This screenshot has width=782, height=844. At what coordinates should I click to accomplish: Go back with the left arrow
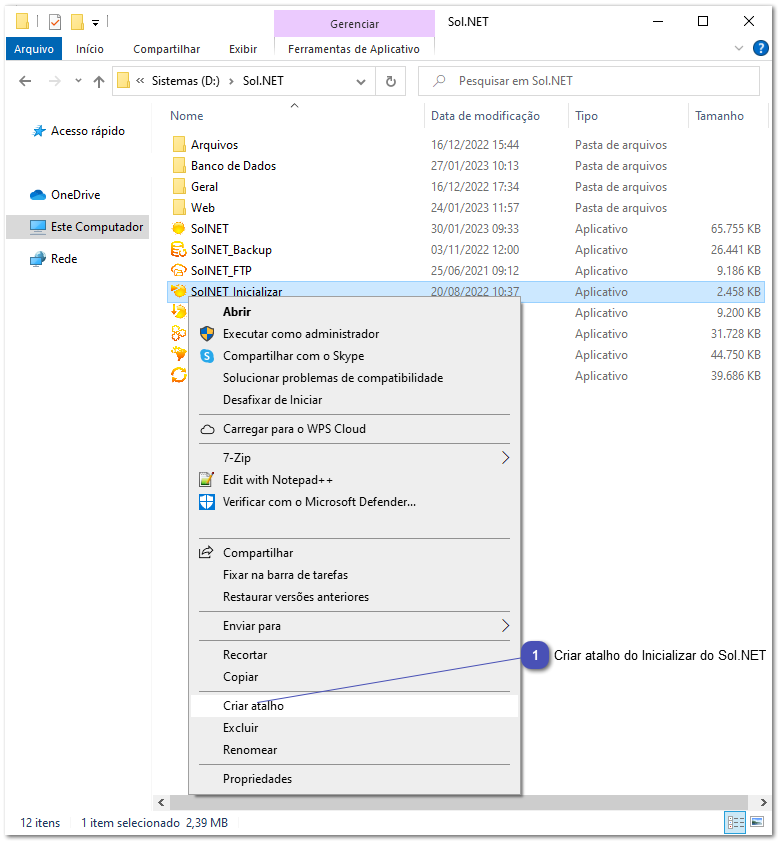point(25,81)
